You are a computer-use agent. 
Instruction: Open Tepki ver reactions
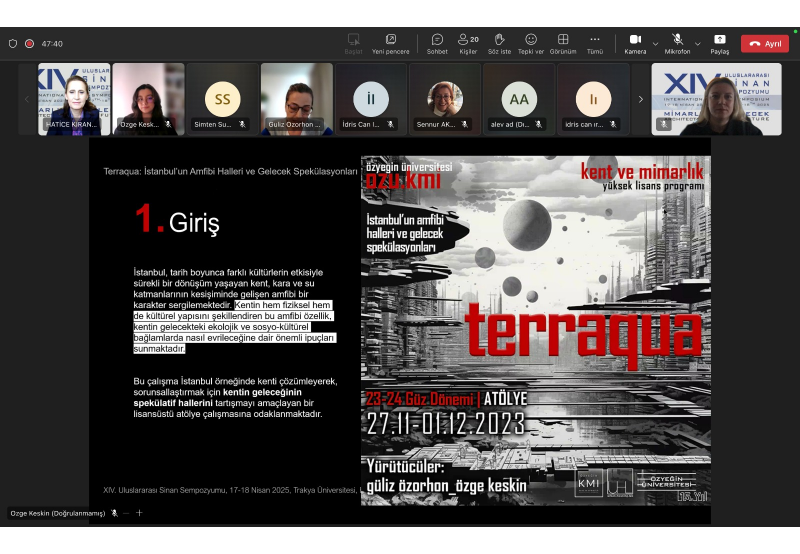[531, 44]
